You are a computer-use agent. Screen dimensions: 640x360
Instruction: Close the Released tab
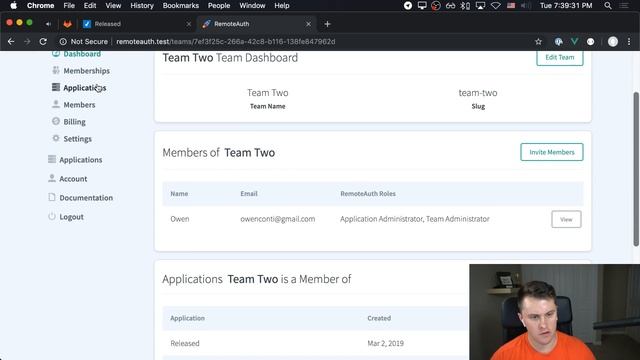click(x=189, y=24)
